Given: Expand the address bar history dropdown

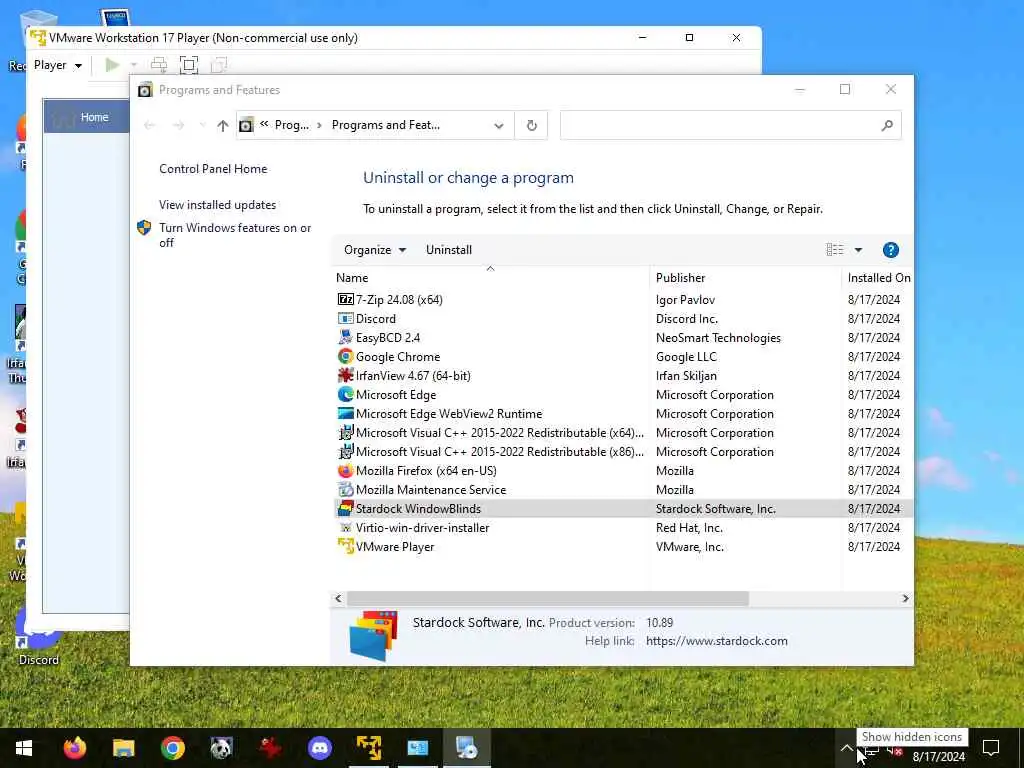Looking at the screenshot, I should [x=499, y=125].
